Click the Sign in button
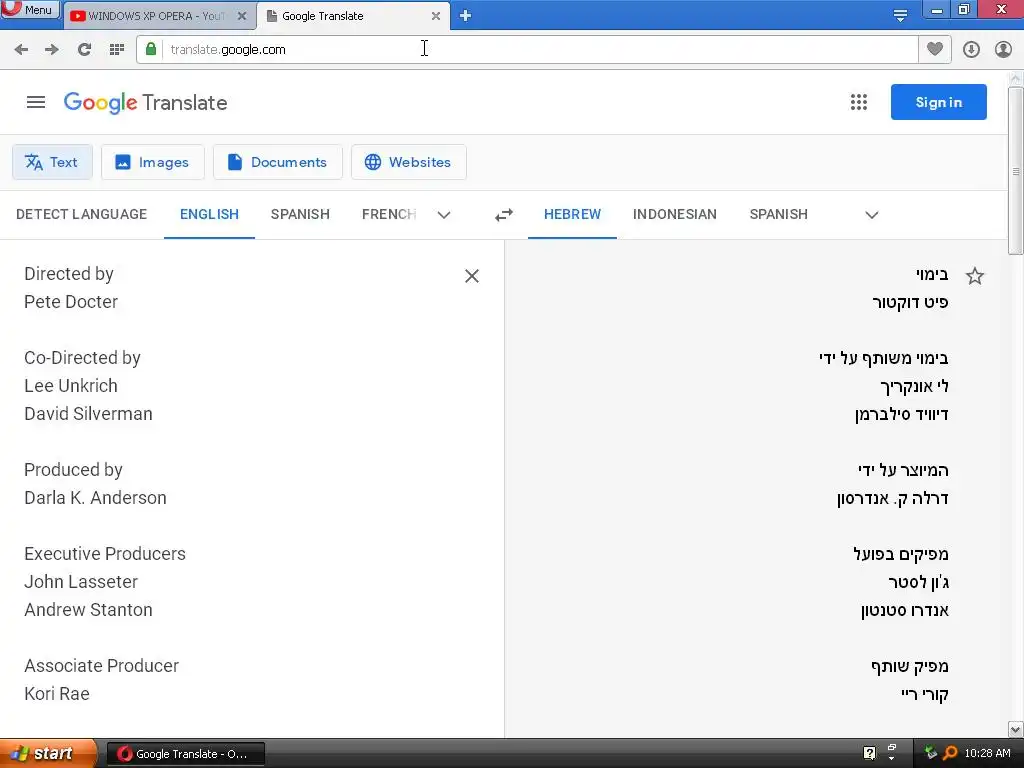Image resolution: width=1024 pixels, height=768 pixels. (x=938, y=102)
